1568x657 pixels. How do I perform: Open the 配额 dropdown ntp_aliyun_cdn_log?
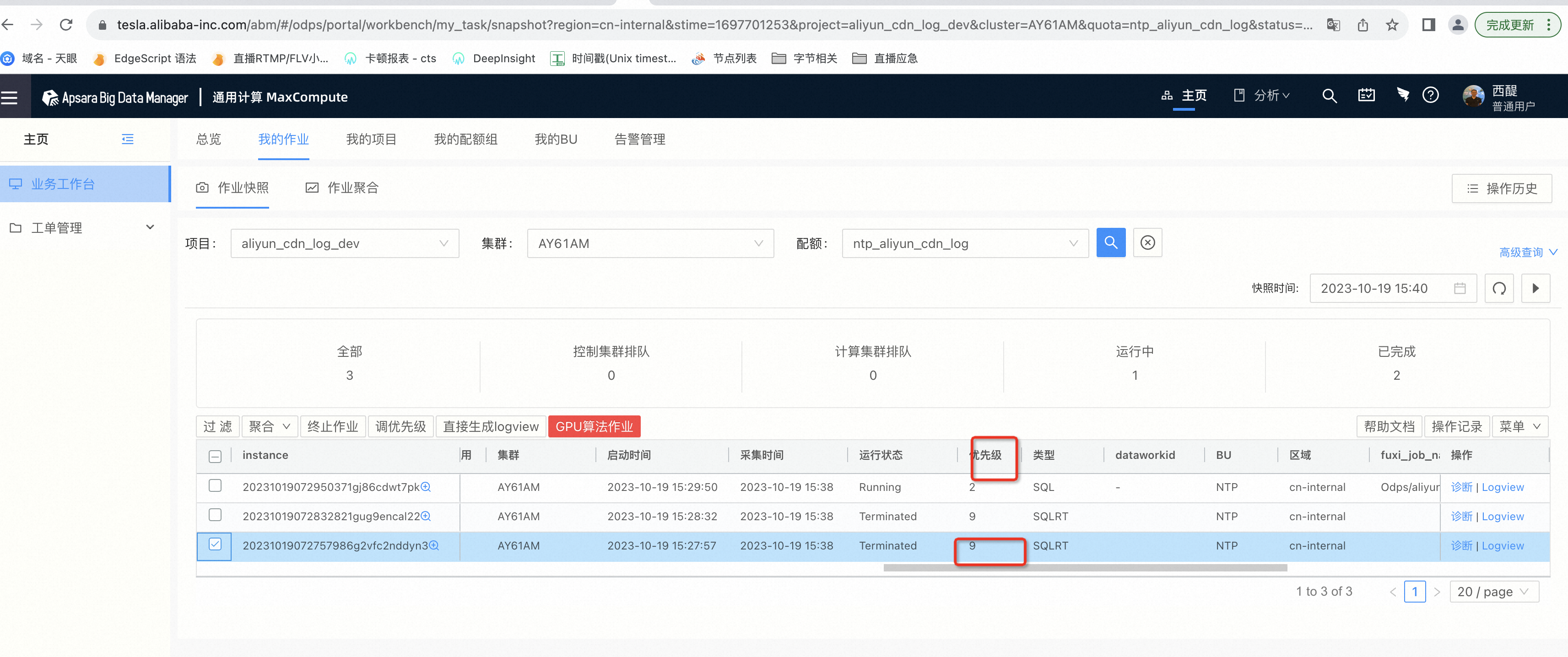pyautogui.click(x=965, y=243)
